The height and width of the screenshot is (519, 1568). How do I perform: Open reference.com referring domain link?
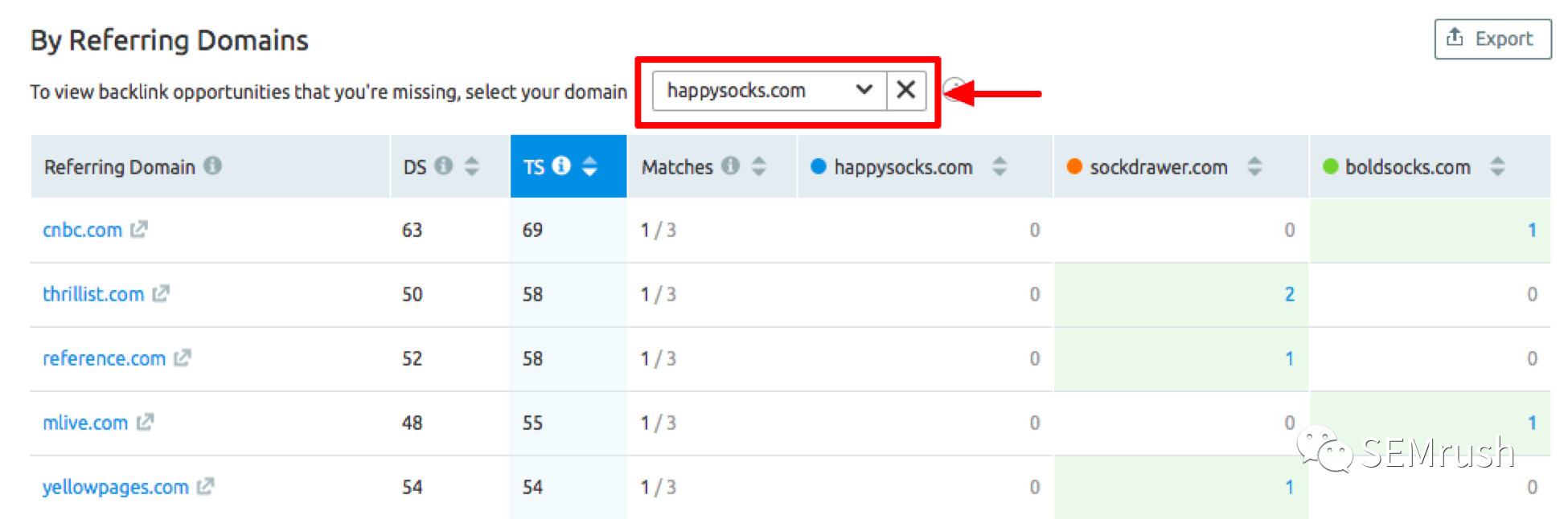[104, 358]
